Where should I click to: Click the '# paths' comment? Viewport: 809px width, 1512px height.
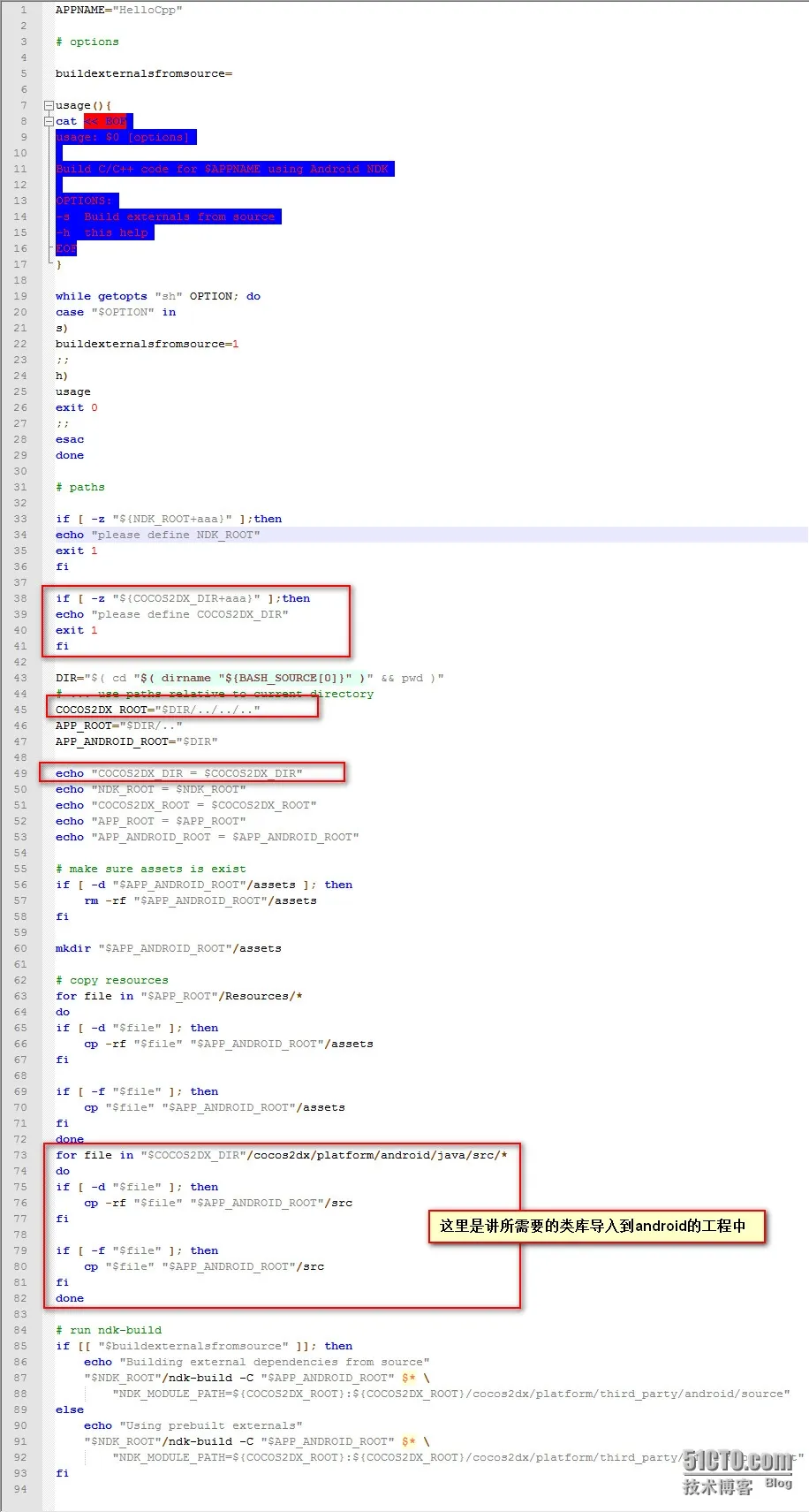tap(80, 488)
